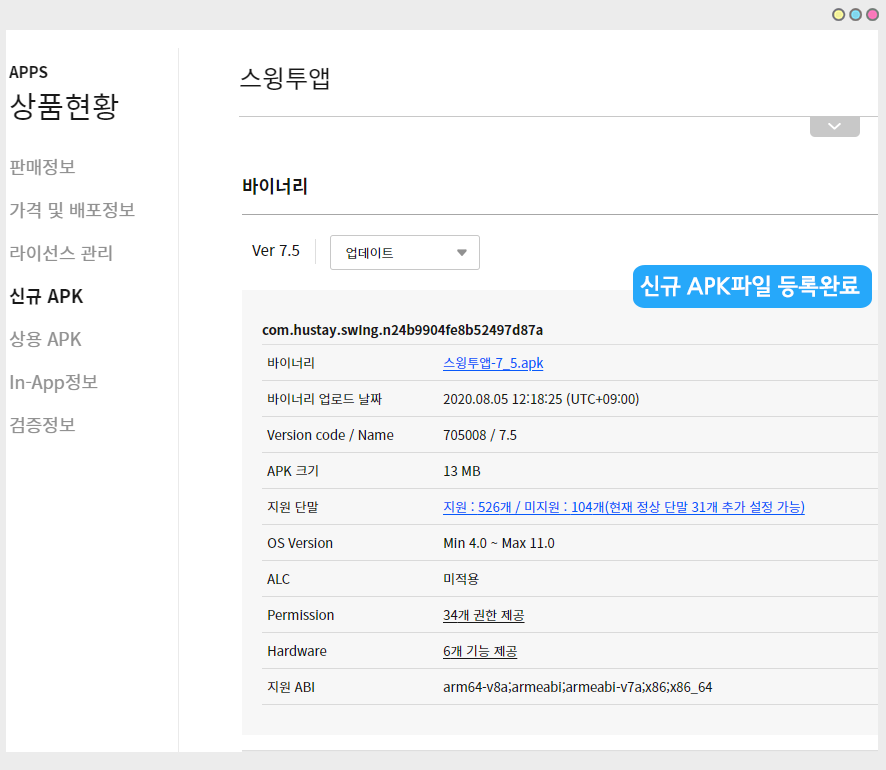Open the 지원 단말 supported devices link
The image size is (886, 770).
click(x=623, y=507)
